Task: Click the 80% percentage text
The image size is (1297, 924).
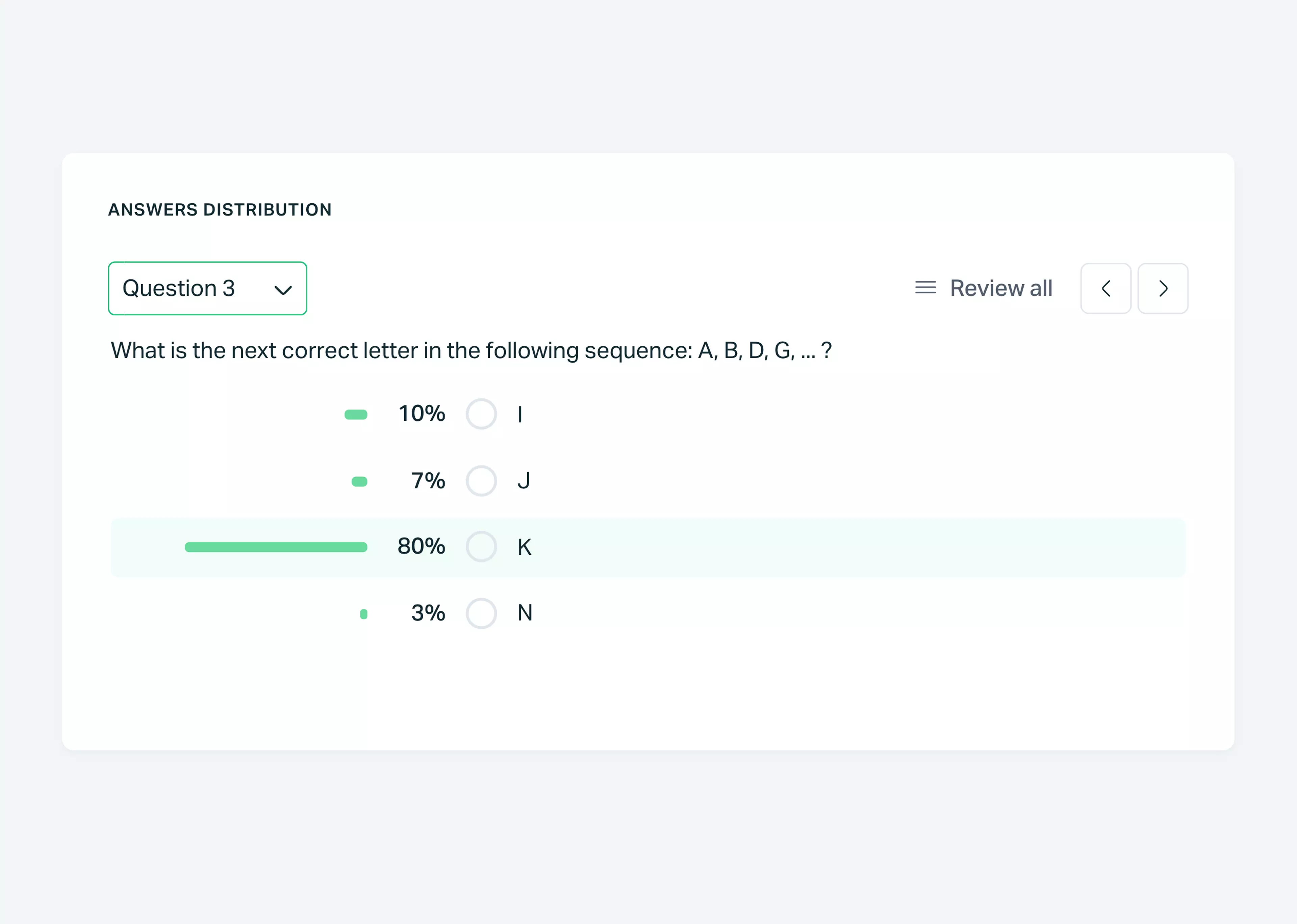Action: (x=421, y=546)
